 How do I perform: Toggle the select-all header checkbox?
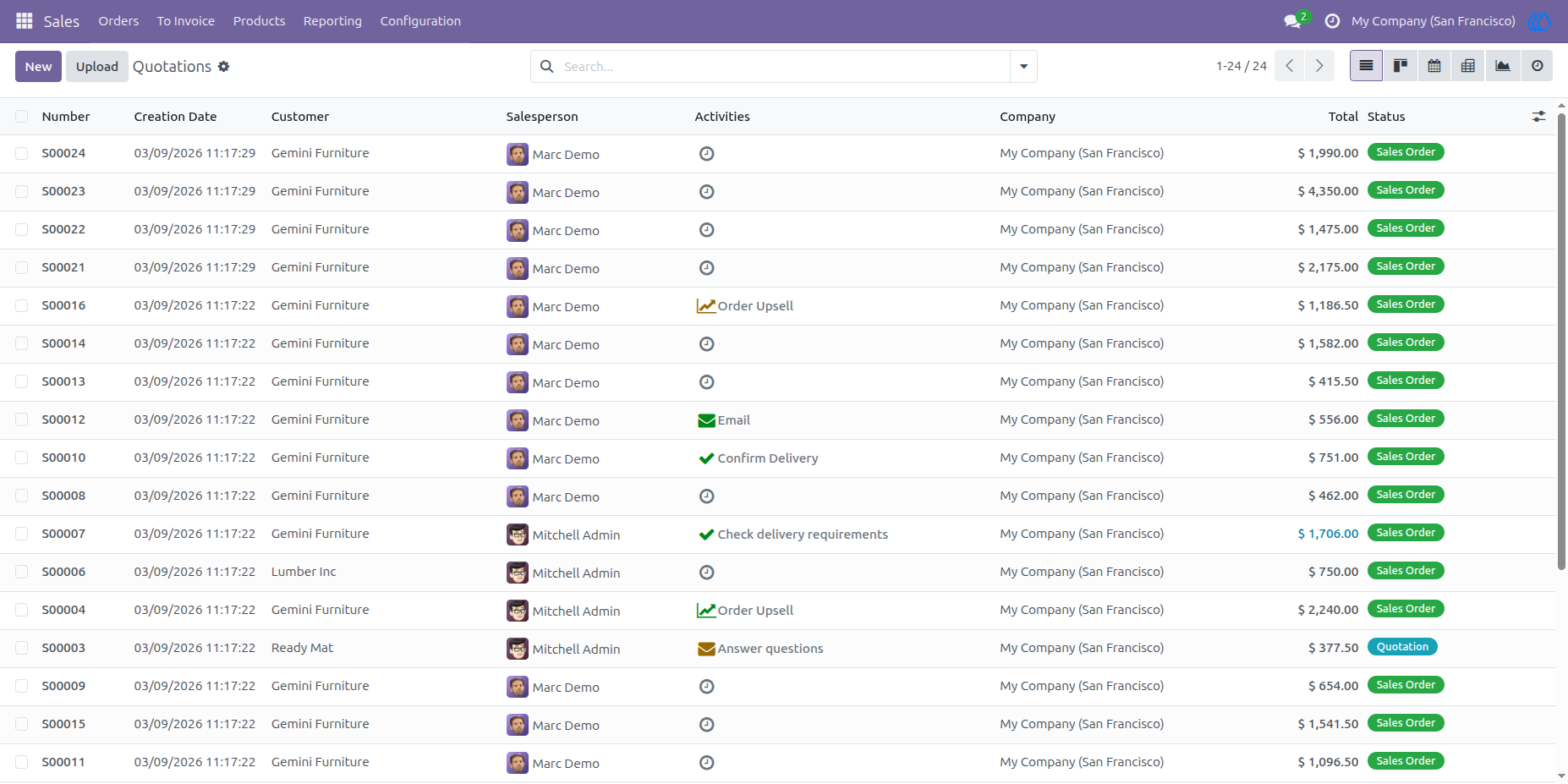[22, 117]
